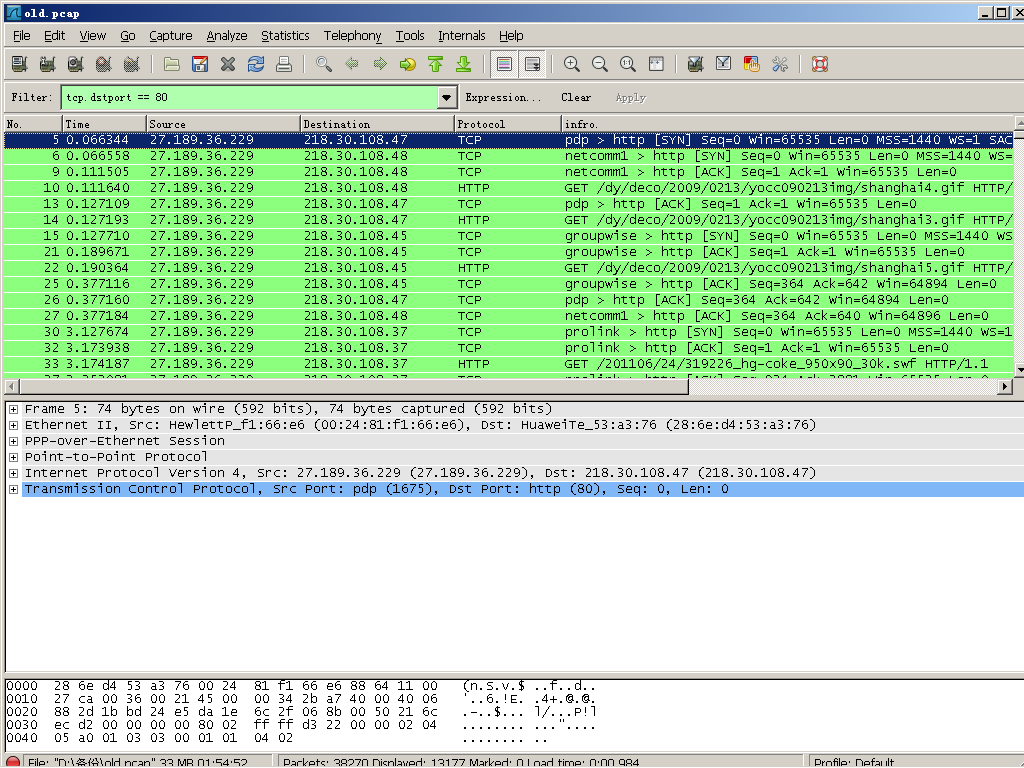The image size is (1024, 768).
Task: Go to specified packet number icon
Action: point(408,64)
